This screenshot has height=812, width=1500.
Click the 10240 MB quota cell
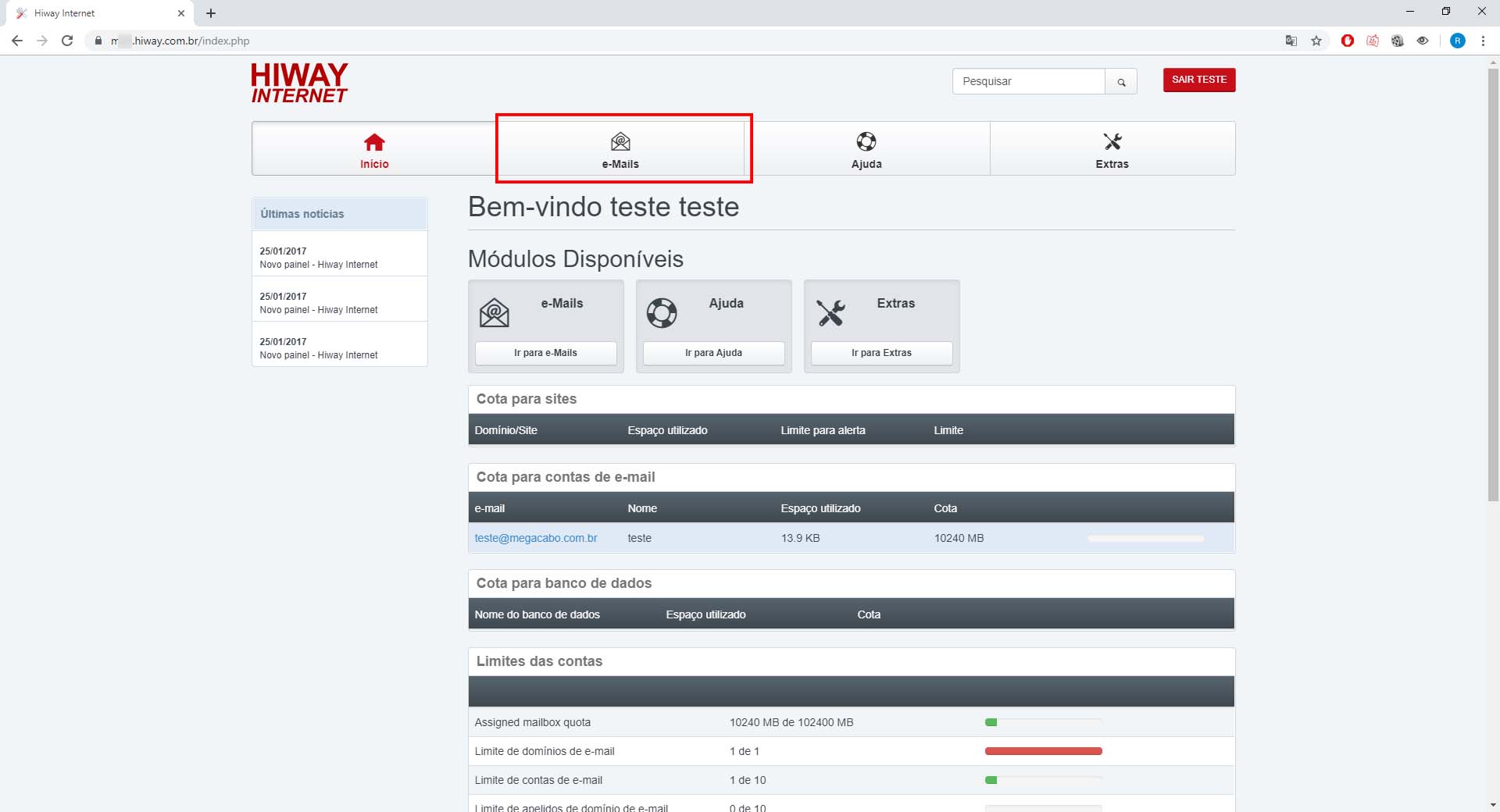coord(959,538)
